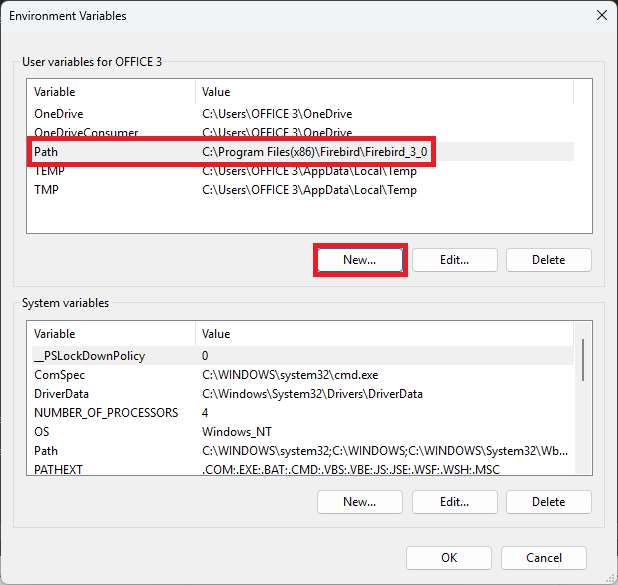Click New under User variables
The height and width of the screenshot is (585, 618).
[x=359, y=260]
